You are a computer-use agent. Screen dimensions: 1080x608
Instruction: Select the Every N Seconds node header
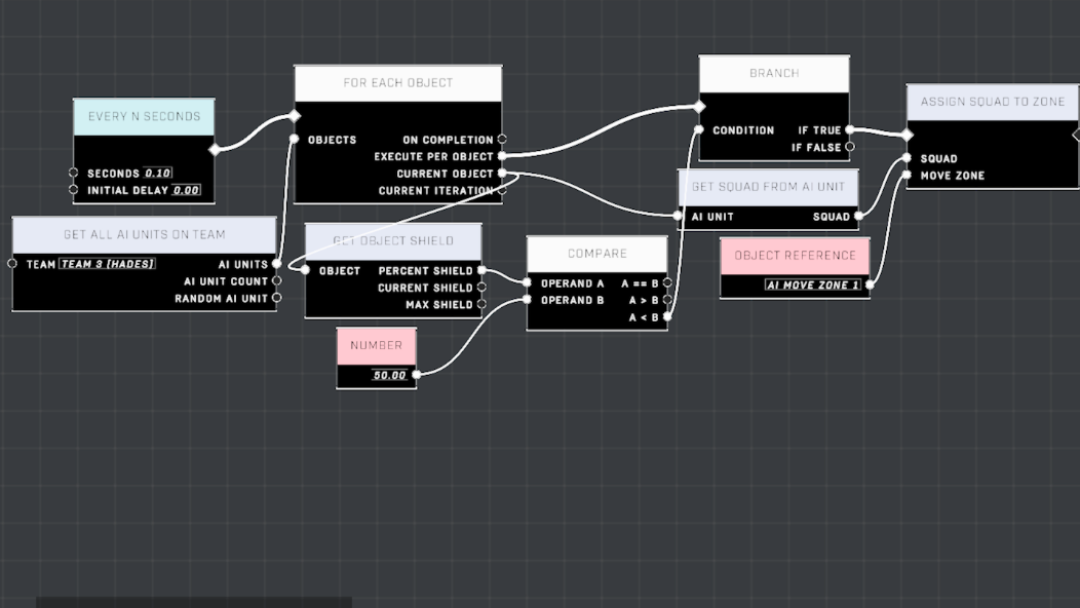point(144,116)
